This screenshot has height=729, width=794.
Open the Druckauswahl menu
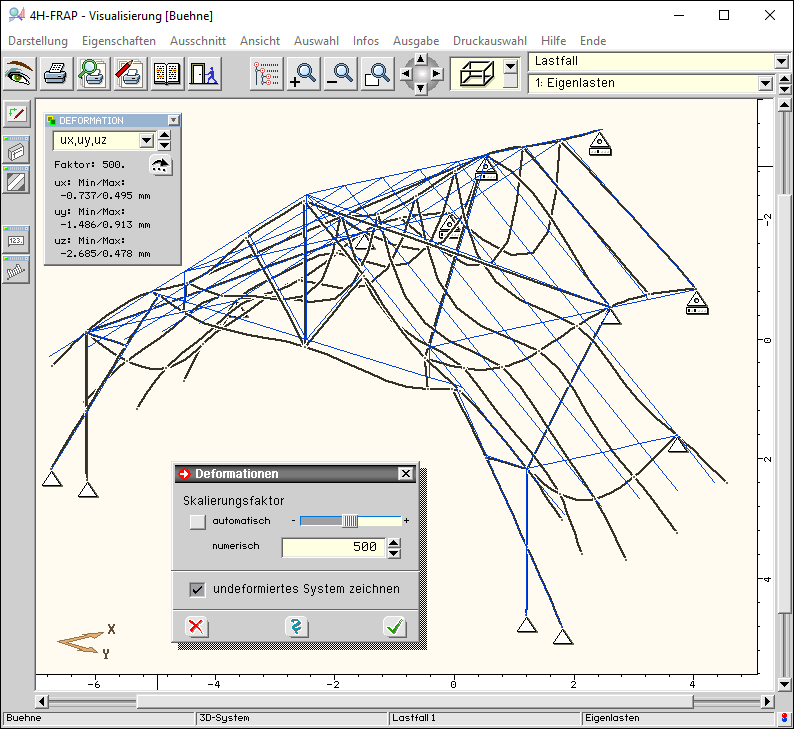click(489, 41)
